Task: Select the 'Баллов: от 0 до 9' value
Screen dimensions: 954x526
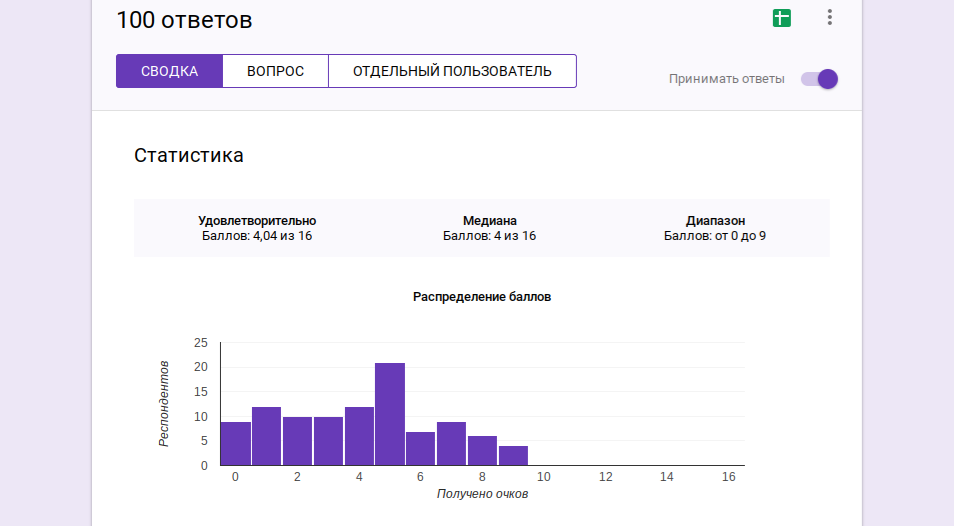Action: tap(715, 236)
